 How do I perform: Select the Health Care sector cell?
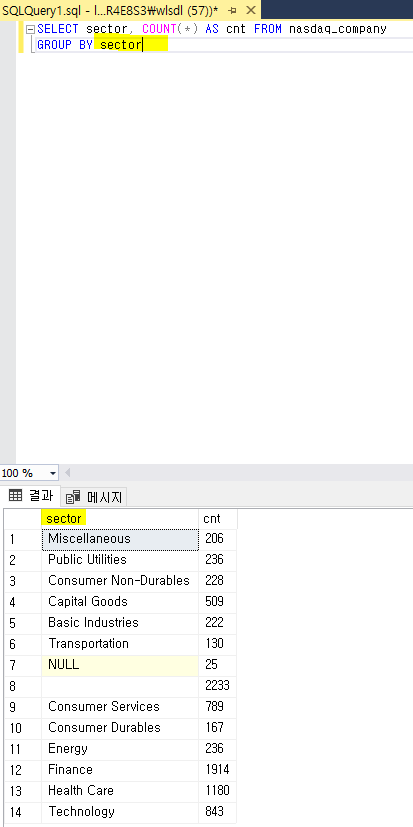pyautogui.click(x=120, y=791)
